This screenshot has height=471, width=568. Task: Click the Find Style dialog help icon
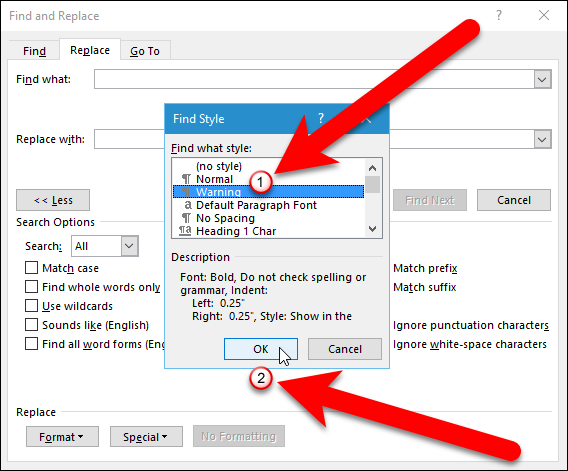(321, 118)
